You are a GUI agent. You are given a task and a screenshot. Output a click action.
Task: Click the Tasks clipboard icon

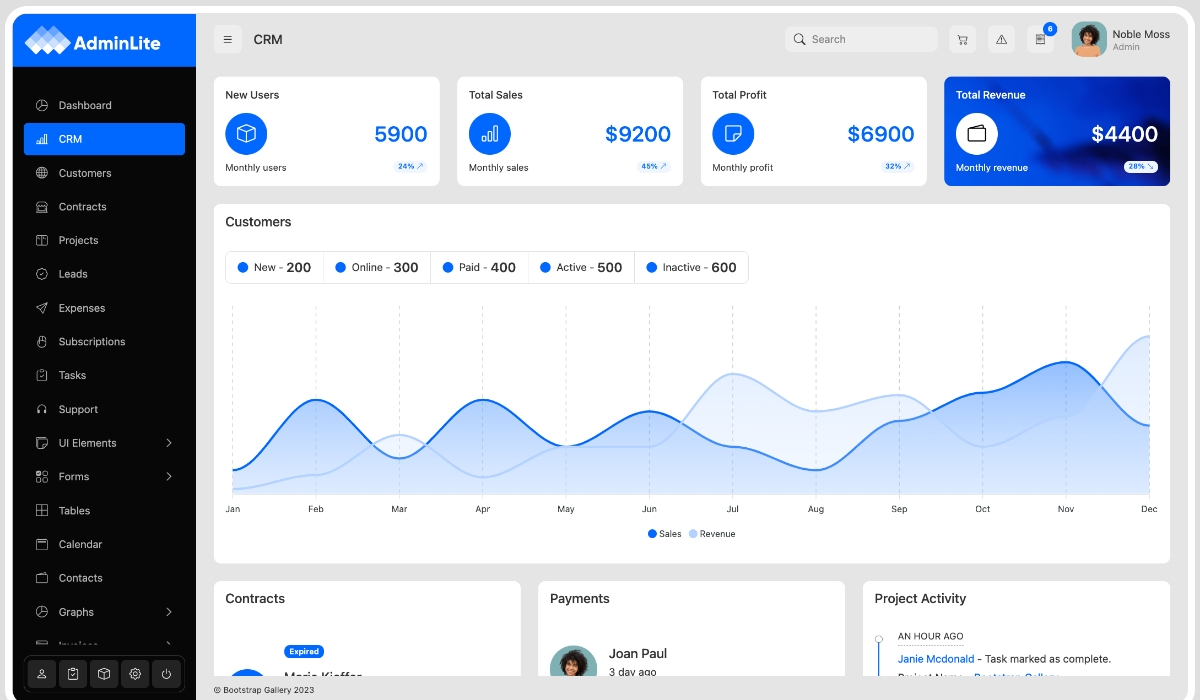pyautogui.click(x=42, y=375)
